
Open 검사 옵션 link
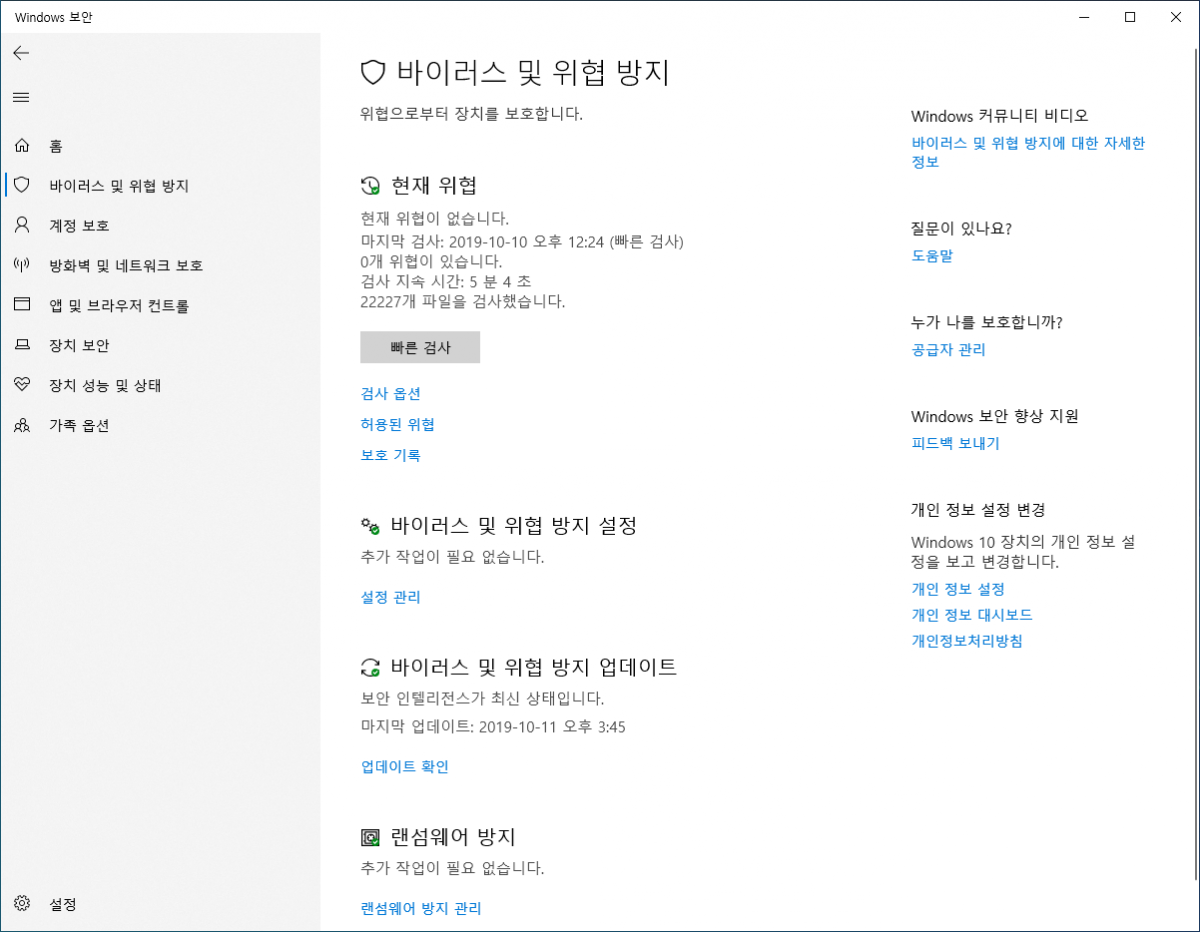tap(391, 394)
